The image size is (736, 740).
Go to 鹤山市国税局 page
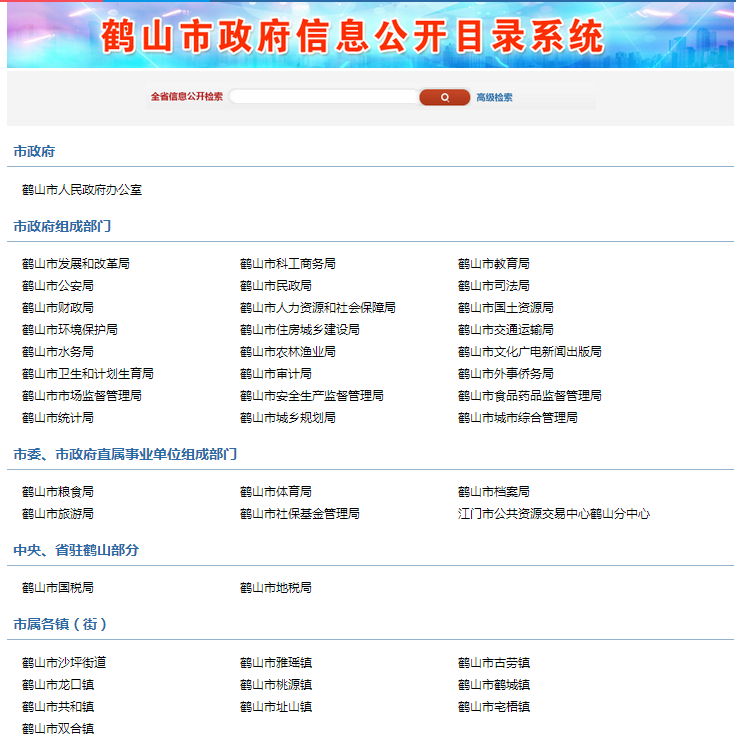58,588
